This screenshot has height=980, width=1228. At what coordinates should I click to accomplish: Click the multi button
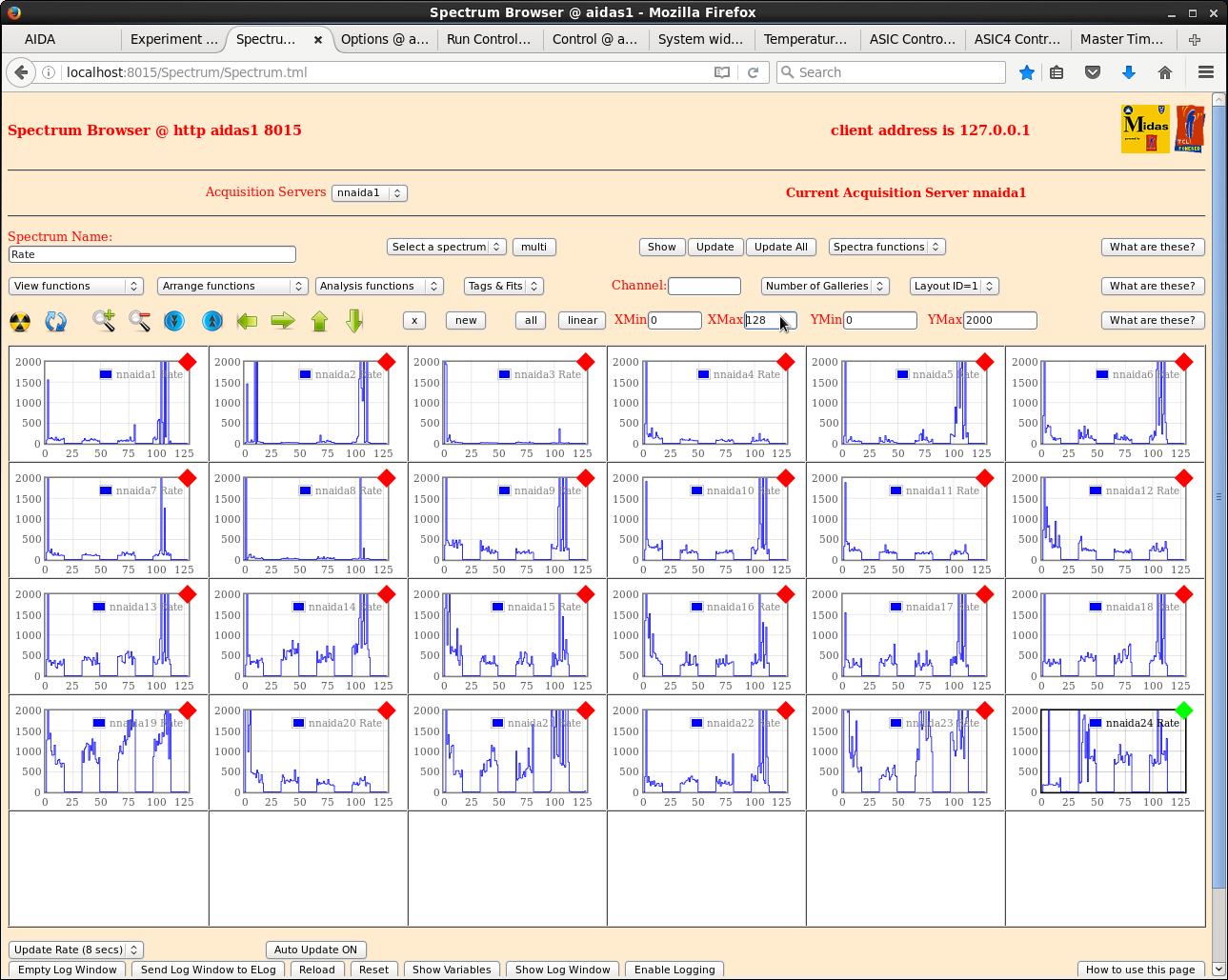533,247
